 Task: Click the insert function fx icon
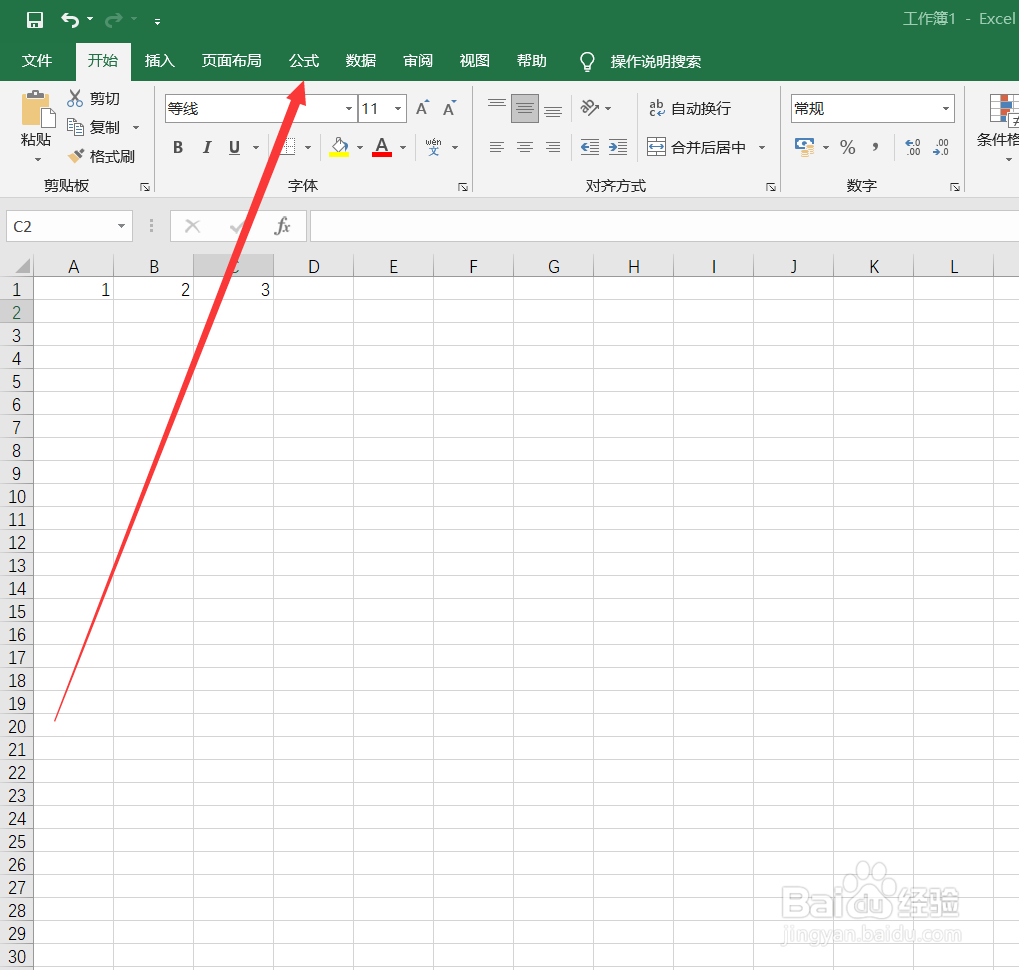[282, 226]
